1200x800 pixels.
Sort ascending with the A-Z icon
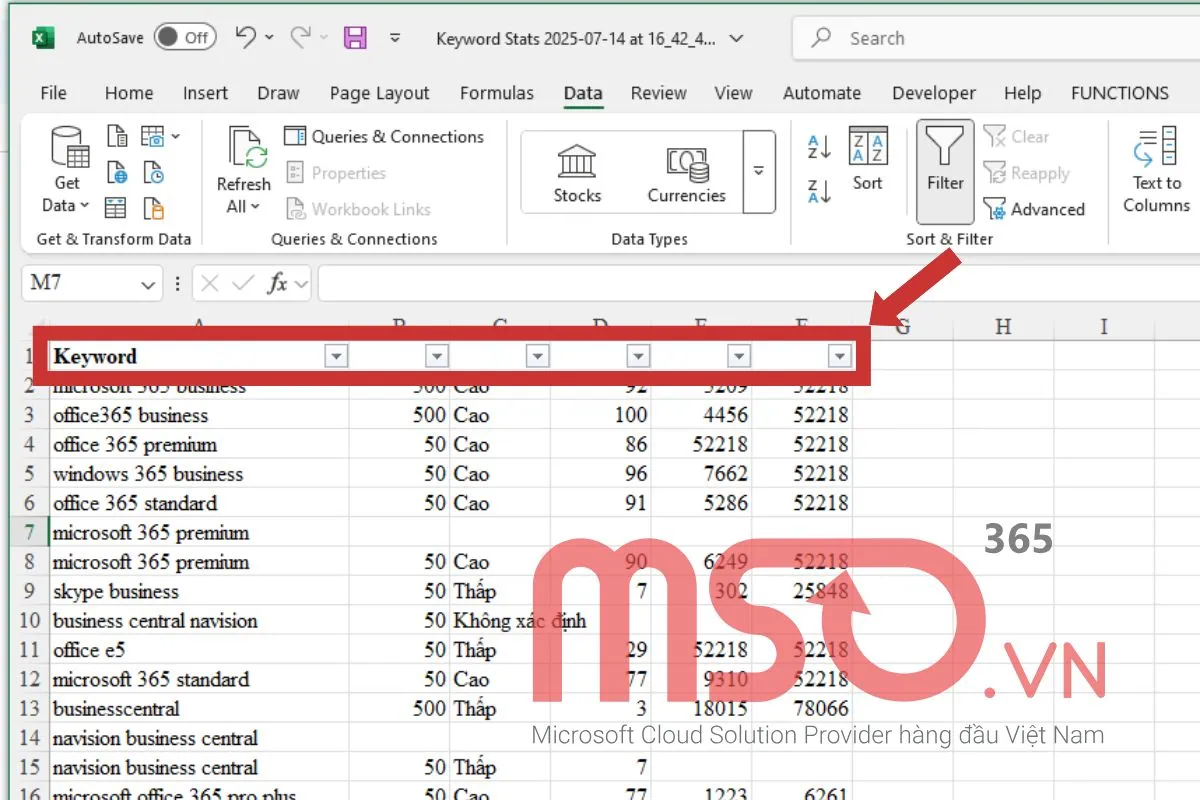pos(819,147)
